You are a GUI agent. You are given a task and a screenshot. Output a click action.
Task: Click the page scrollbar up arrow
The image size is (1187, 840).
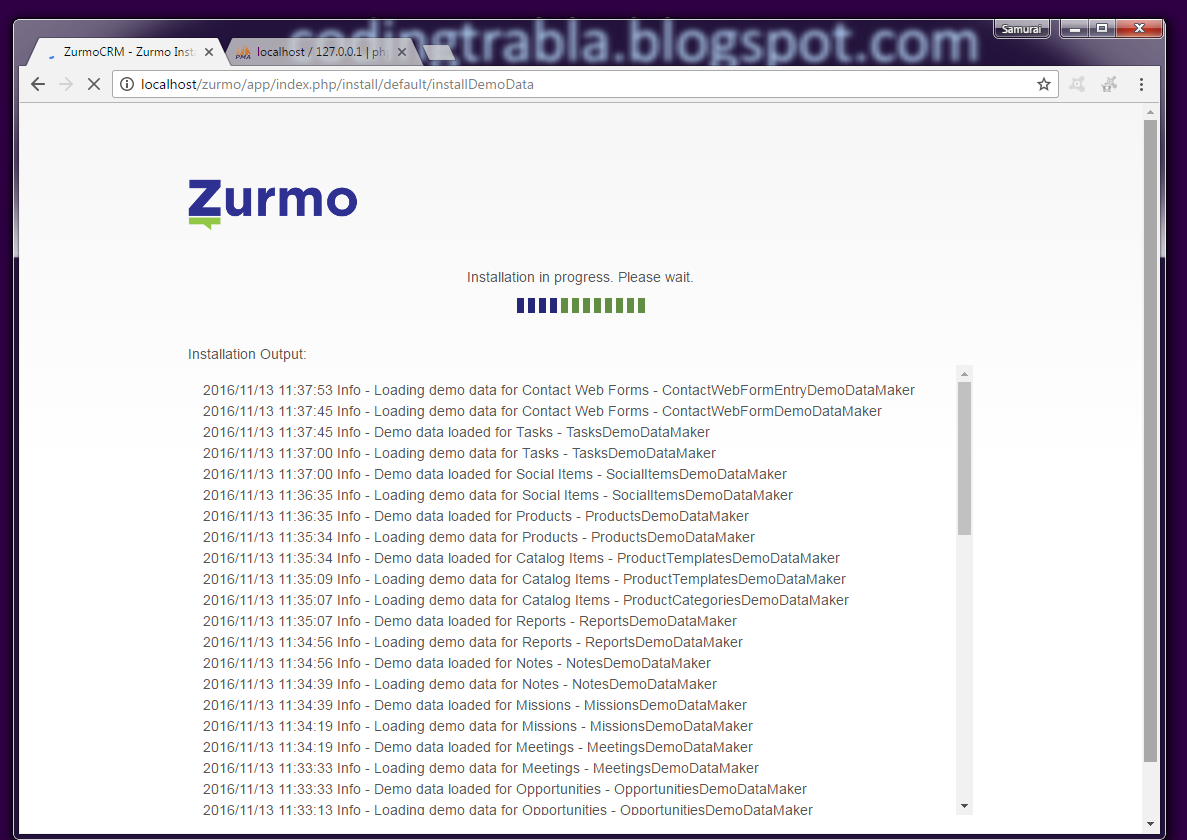tap(1150, 112)
